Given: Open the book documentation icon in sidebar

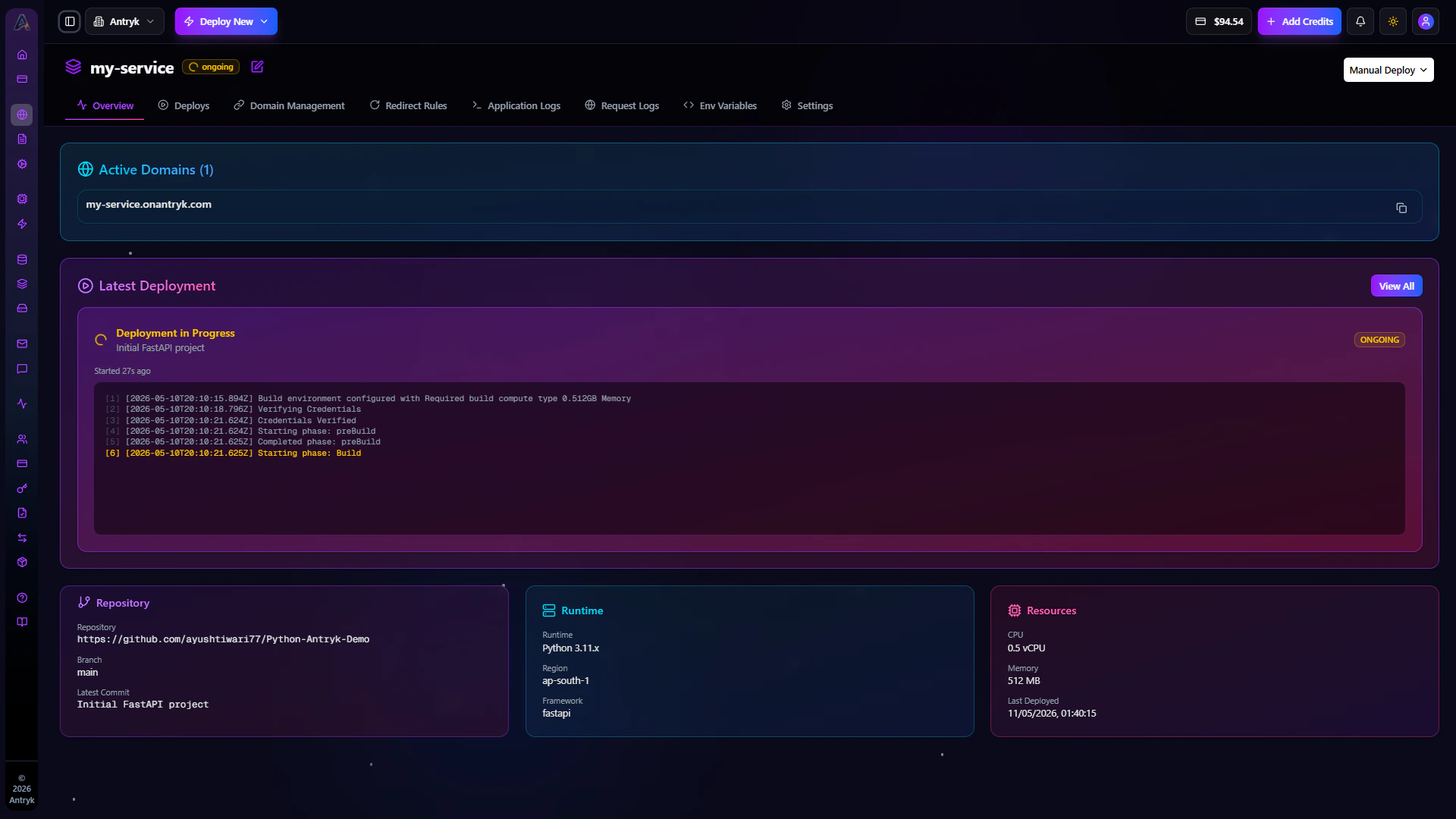Looking at the screenshot, I should click(x=22, y=622).
